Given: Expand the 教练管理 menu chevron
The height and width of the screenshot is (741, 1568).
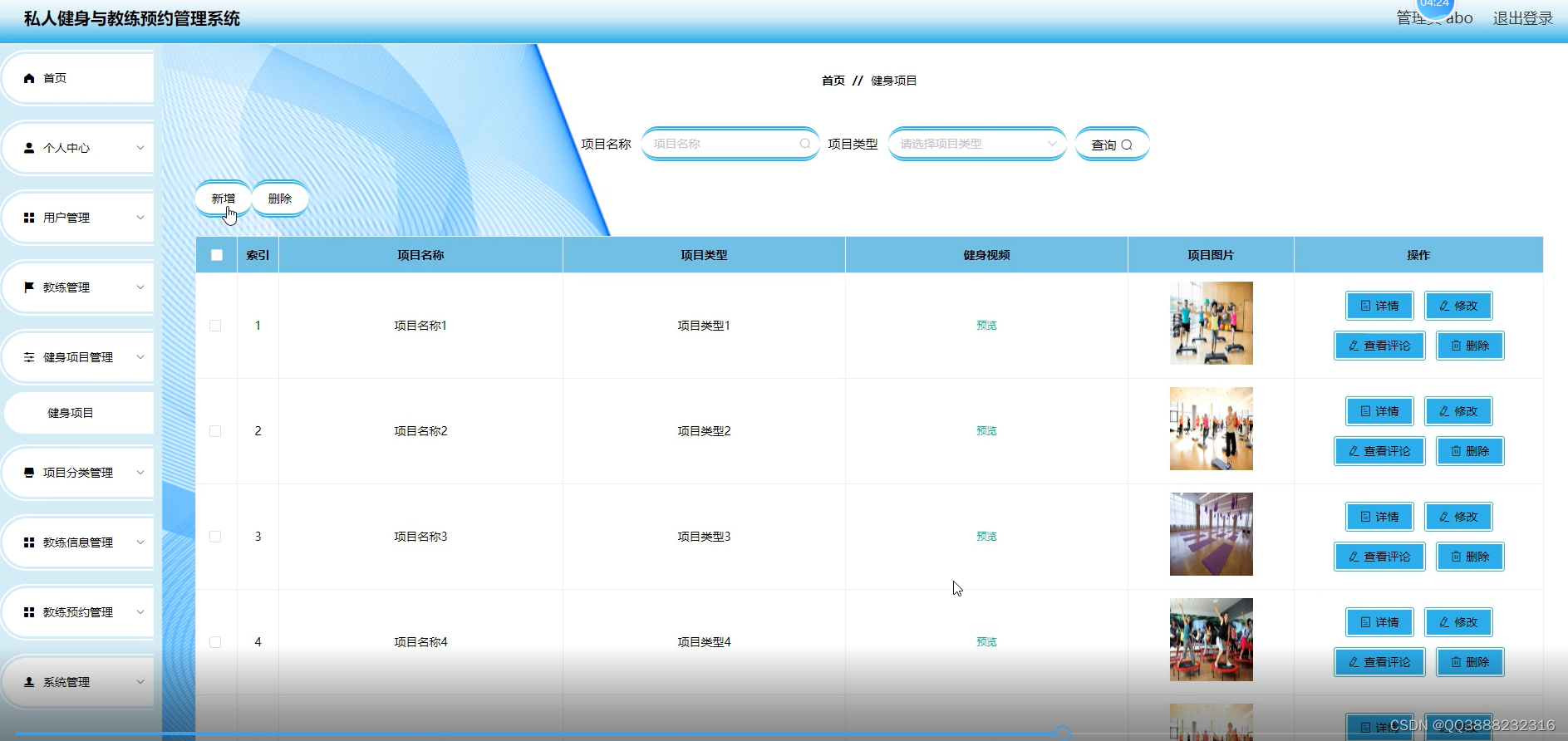Looking at the screenshot, I should [140, 287].
